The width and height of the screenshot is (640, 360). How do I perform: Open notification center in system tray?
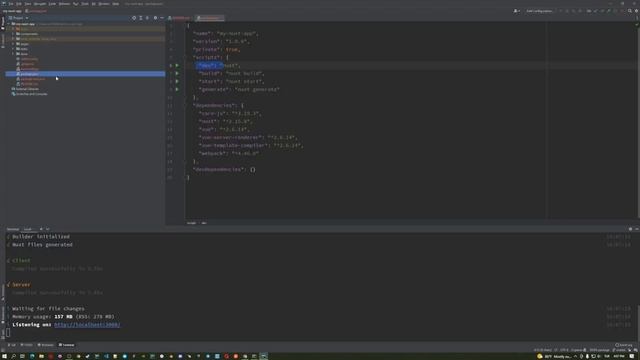[632, 356]
